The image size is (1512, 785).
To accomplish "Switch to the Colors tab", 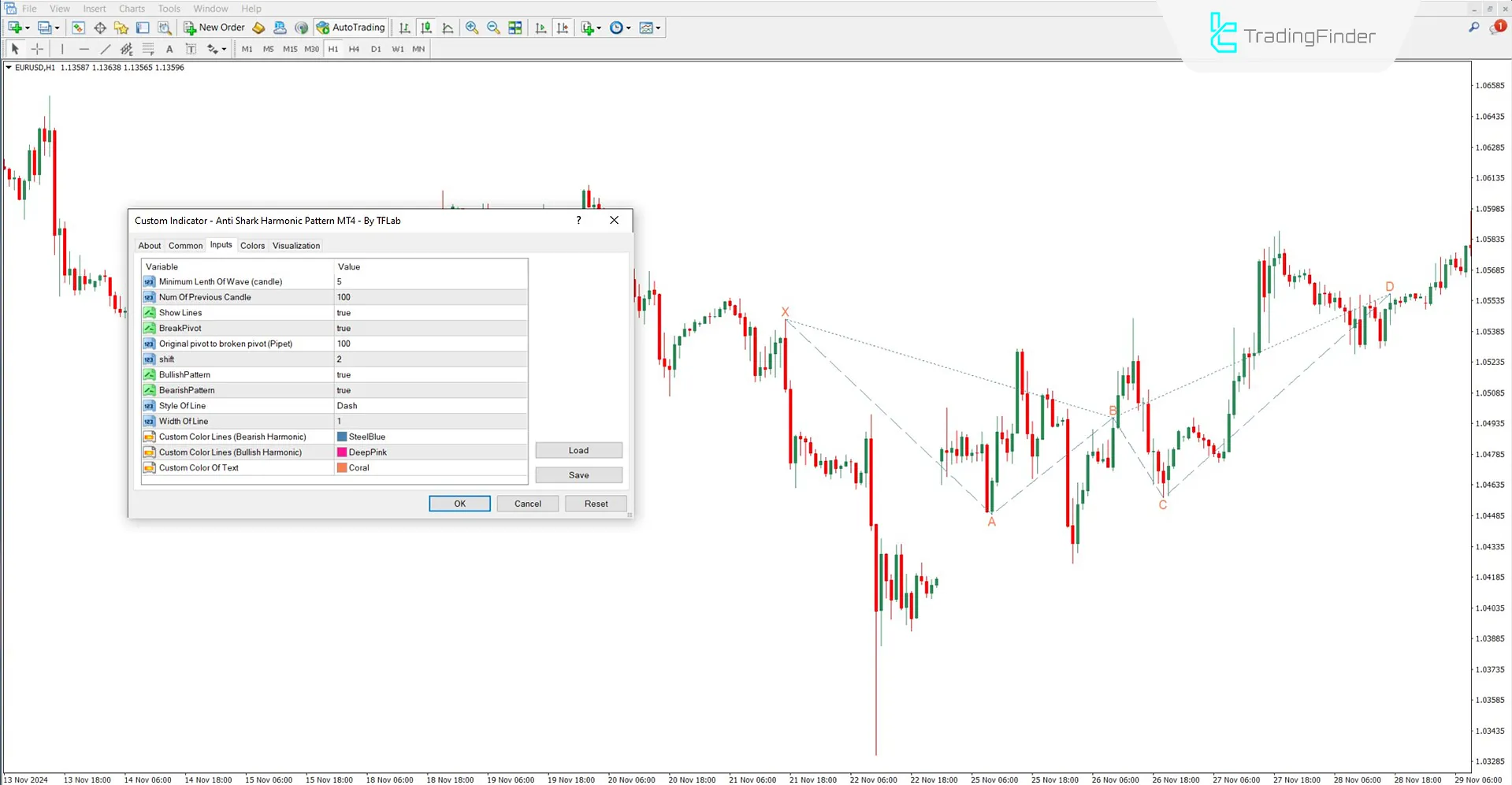I will pyautogui.click(x=252, y=245).
